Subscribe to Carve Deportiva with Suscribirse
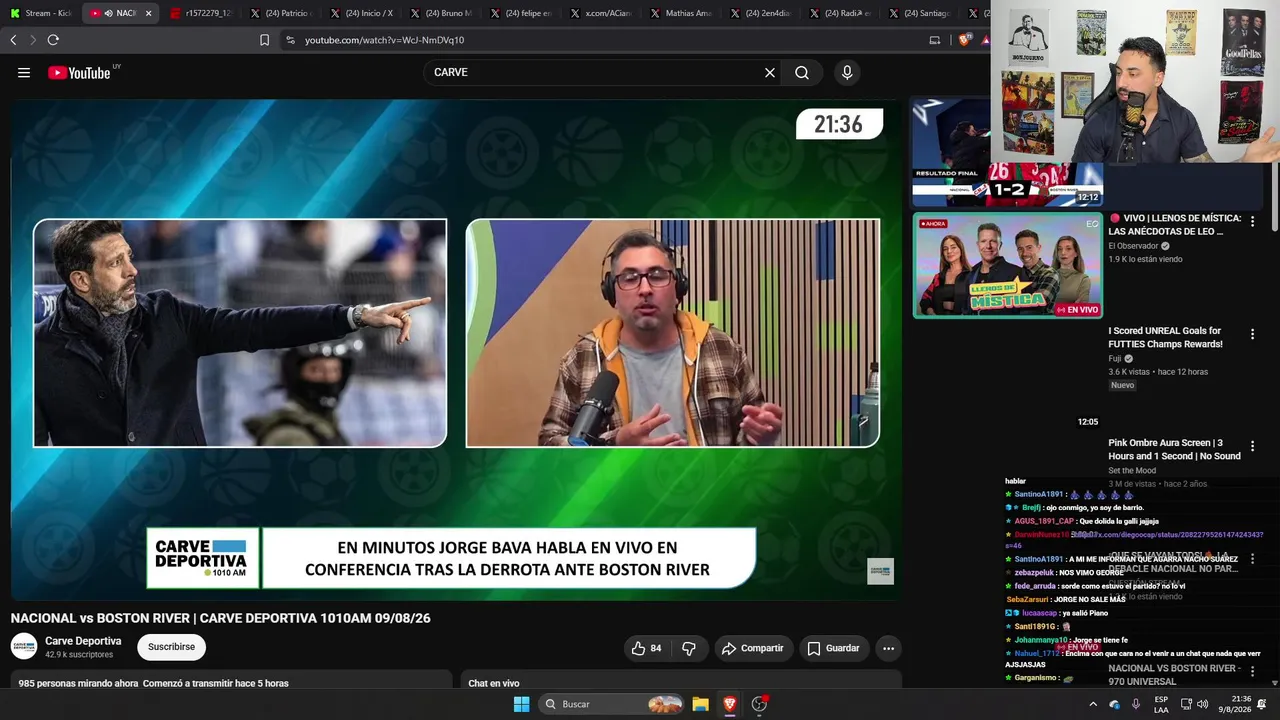 coord(171,647)
